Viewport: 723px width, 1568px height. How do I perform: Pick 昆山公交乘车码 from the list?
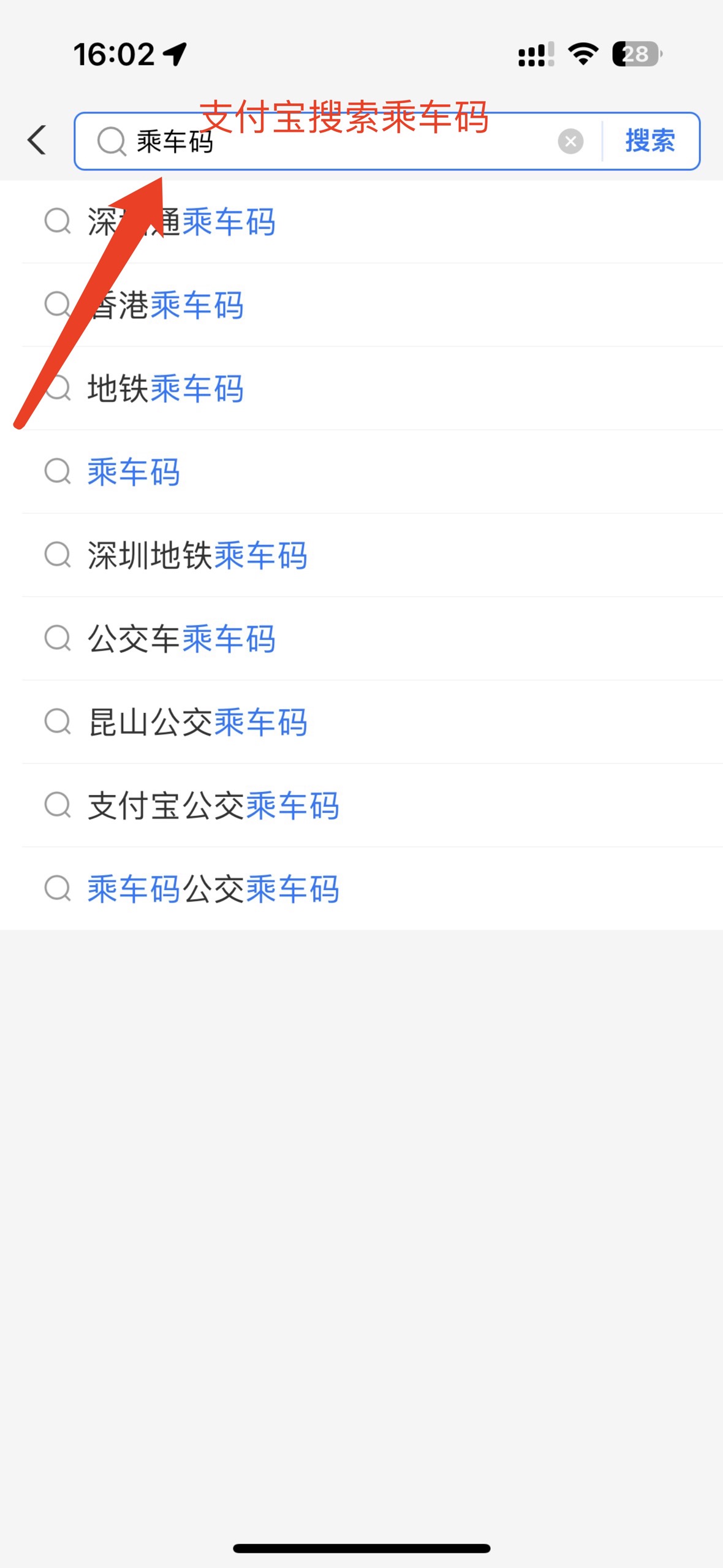point(362,722)
